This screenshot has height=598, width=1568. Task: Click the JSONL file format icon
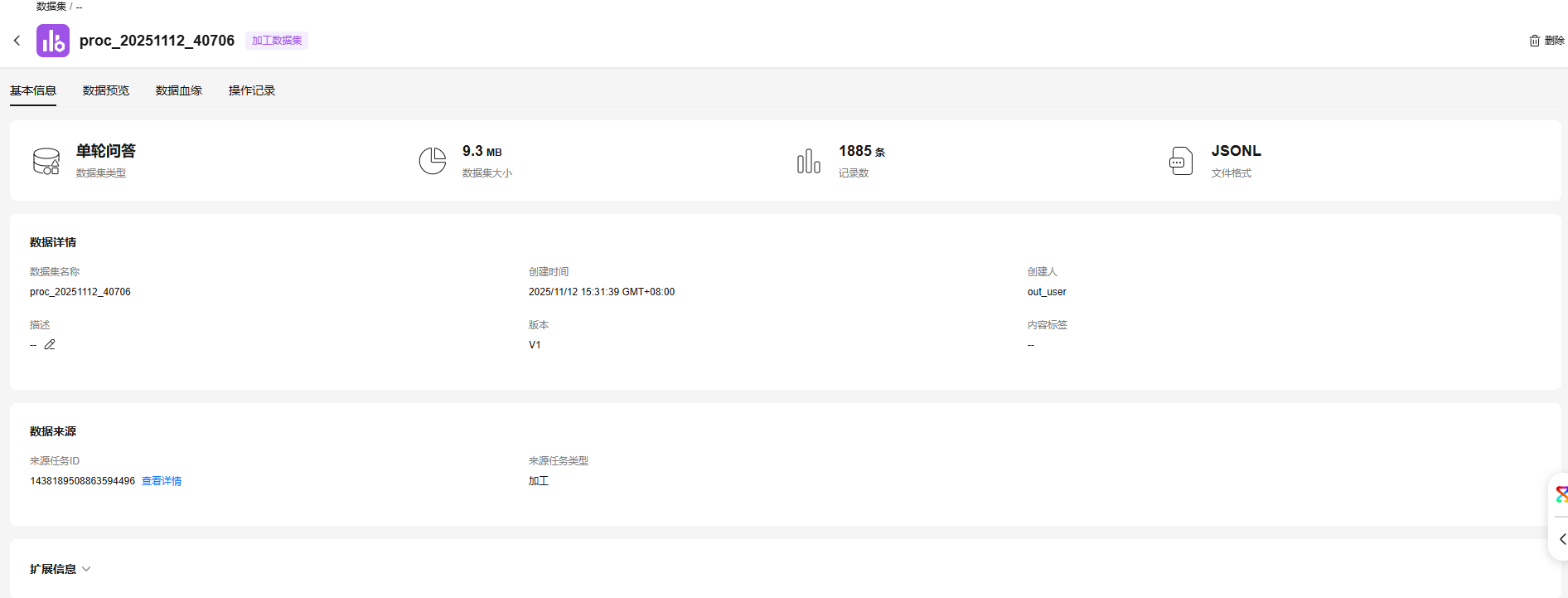(1181, 161)
